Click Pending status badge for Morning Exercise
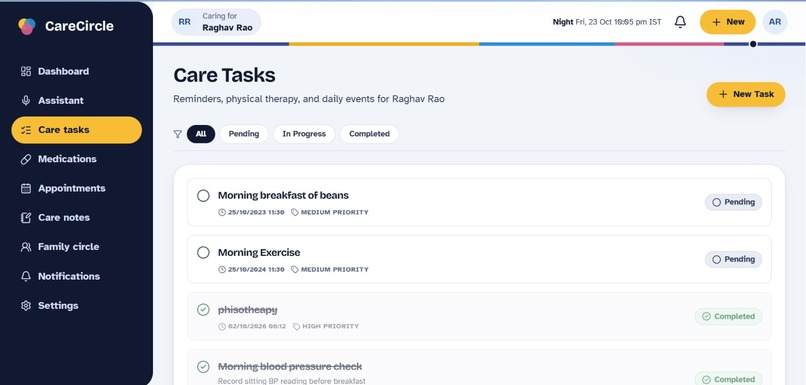Viewport: 806px width, 385px height. pyautogui.click(x=733, y=260)
